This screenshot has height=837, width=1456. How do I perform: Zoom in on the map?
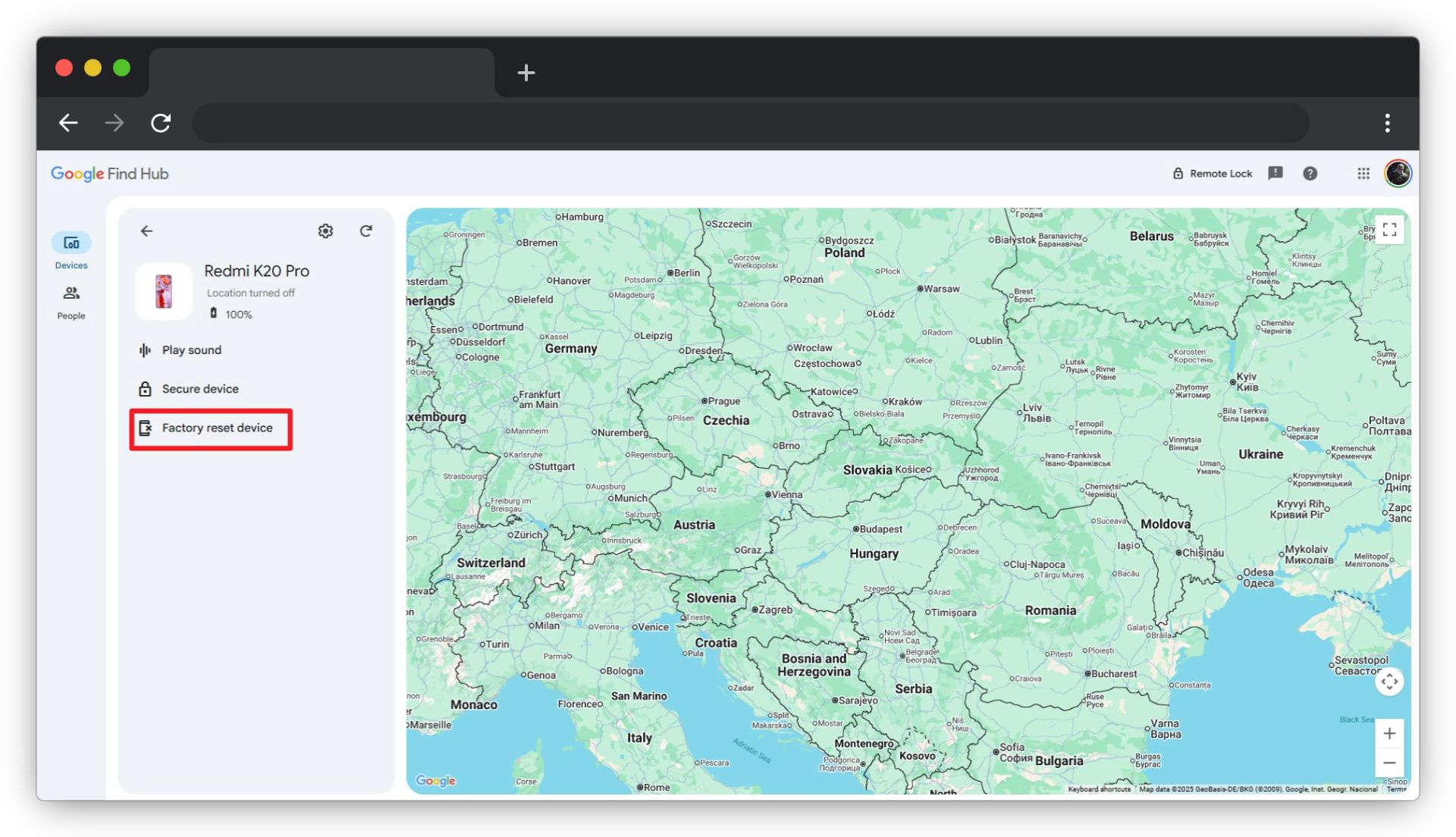click(1389, 733)
